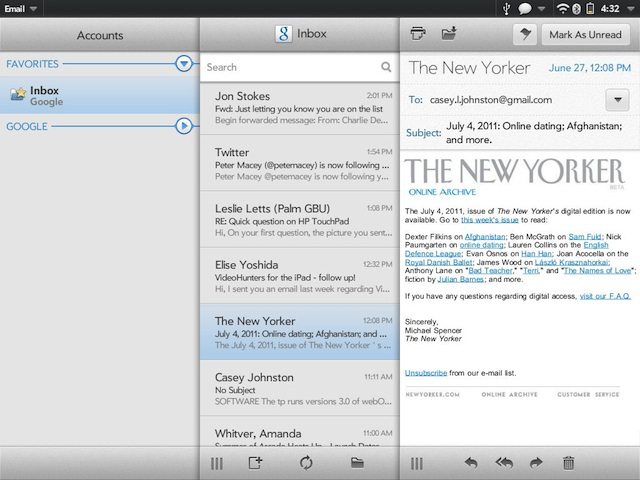Open Elise Yoshida email

(300, 276)
